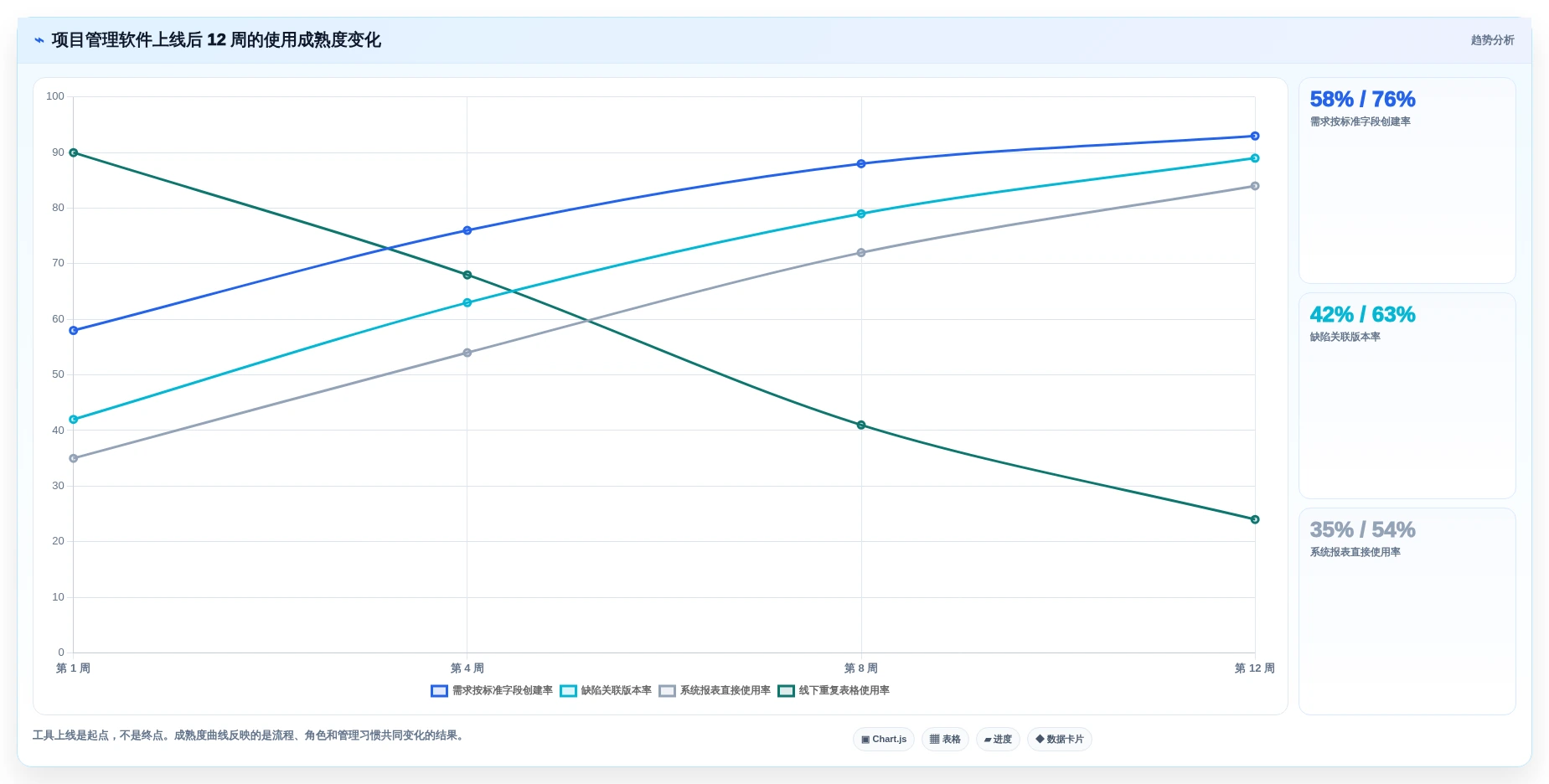Click the 第 12 周 x-axis label
Screen dimensions: 1549x784
pyautogui.click(x=1254, y=668)
